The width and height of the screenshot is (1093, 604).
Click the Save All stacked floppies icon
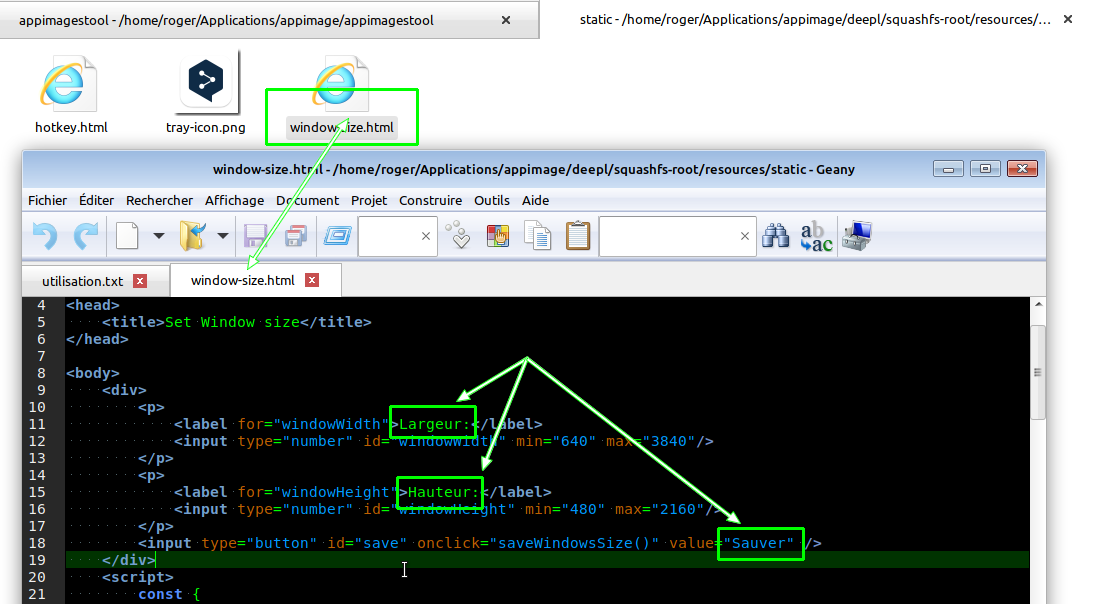[x=295, y=237]
